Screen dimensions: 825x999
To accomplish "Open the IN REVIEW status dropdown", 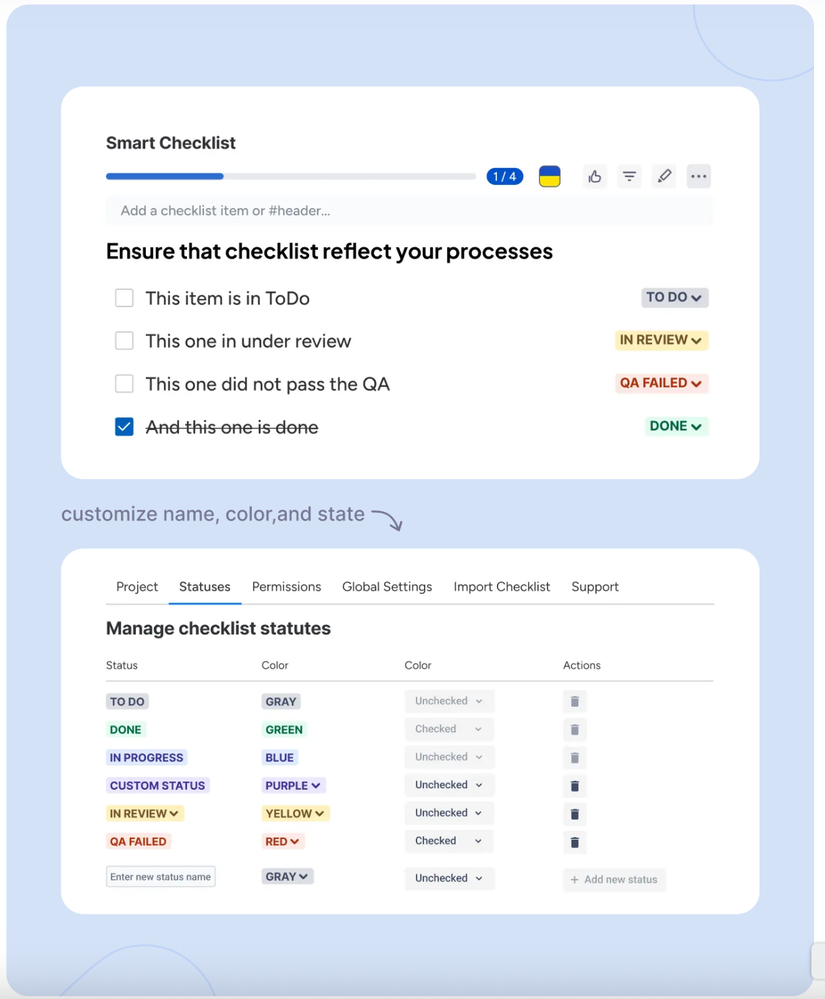I will (x=661, y=340).
